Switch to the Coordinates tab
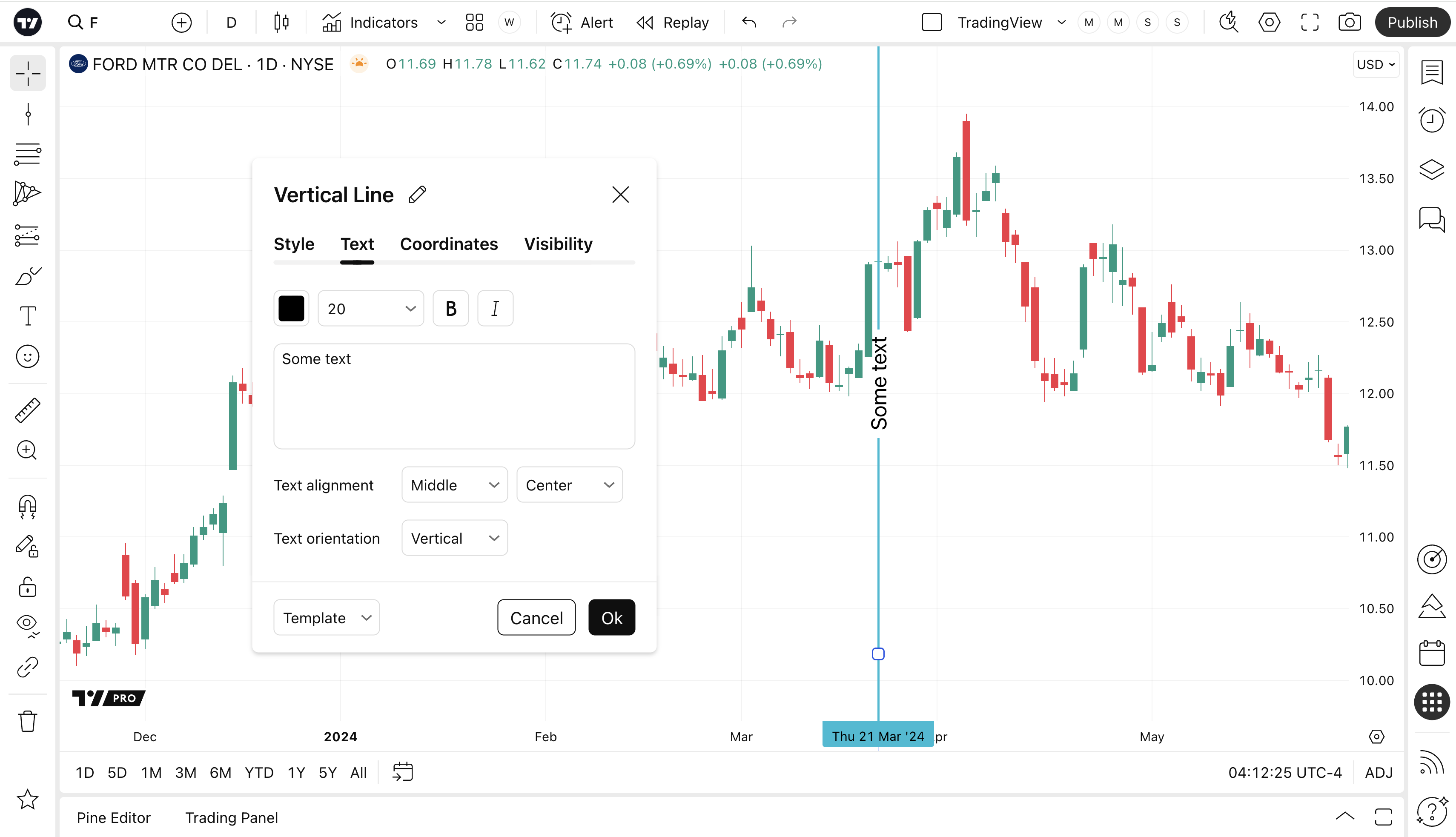This screenshot has height=837, width=1456. (448, 244)
